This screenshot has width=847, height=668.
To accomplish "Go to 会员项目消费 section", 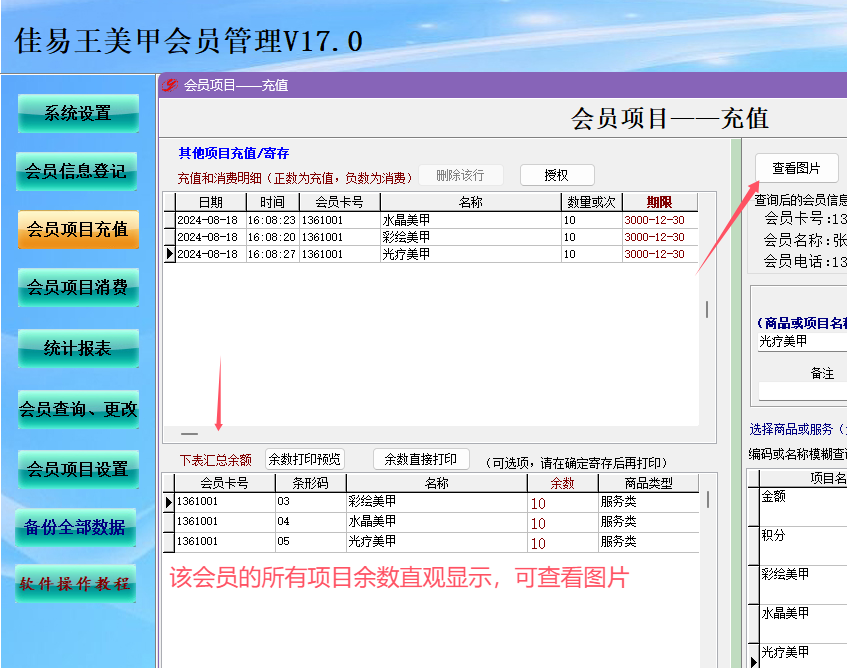I will [x=78, y=287].
